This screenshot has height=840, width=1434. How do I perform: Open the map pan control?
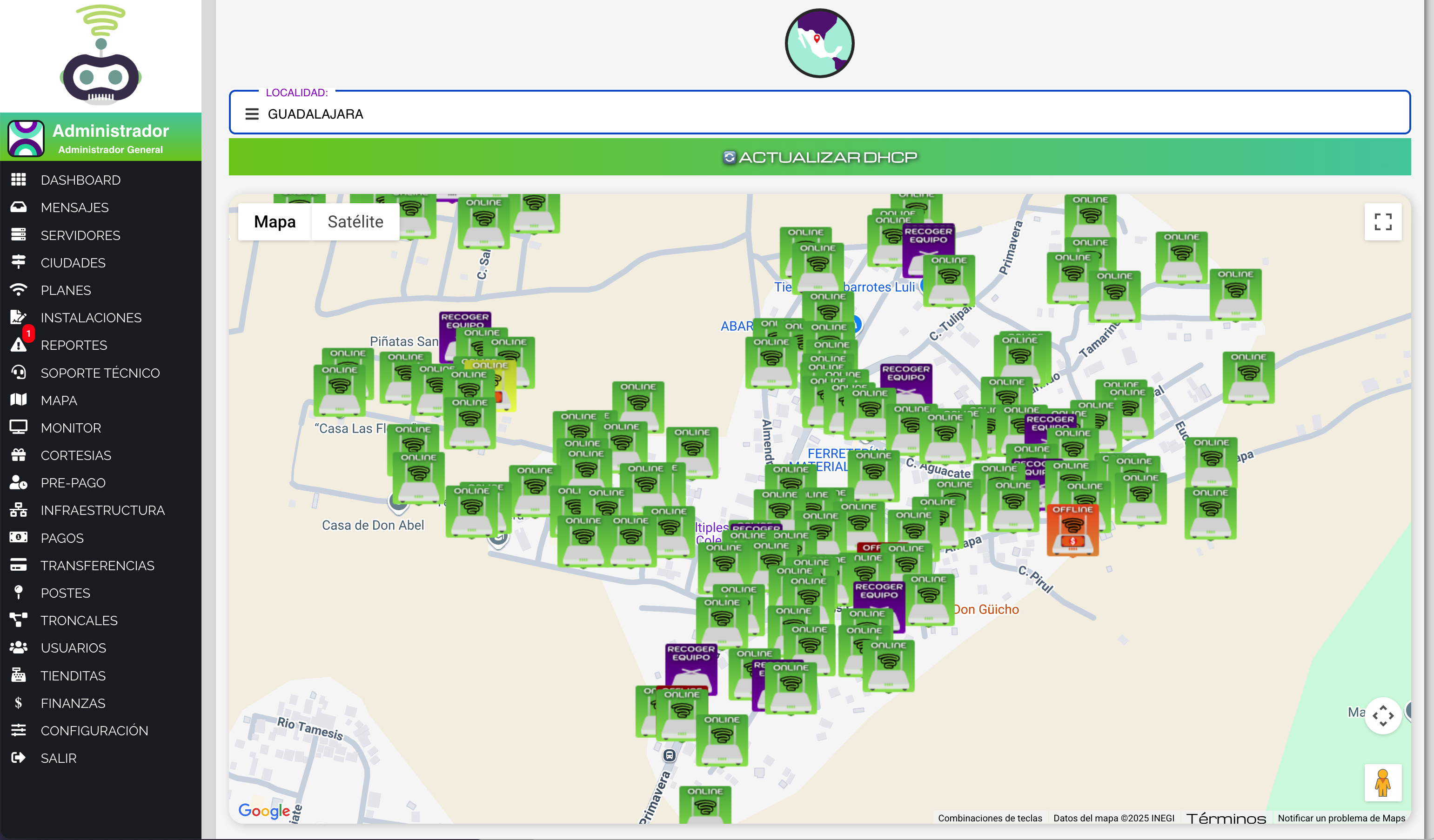1383,715
